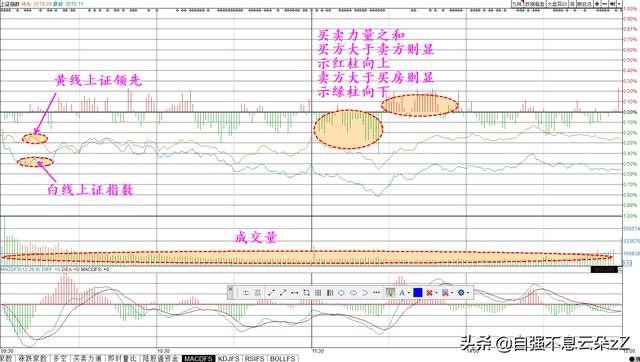Switch to the 即时量比 indicator tab
This screenshot has height=362, width=640.
122,358
